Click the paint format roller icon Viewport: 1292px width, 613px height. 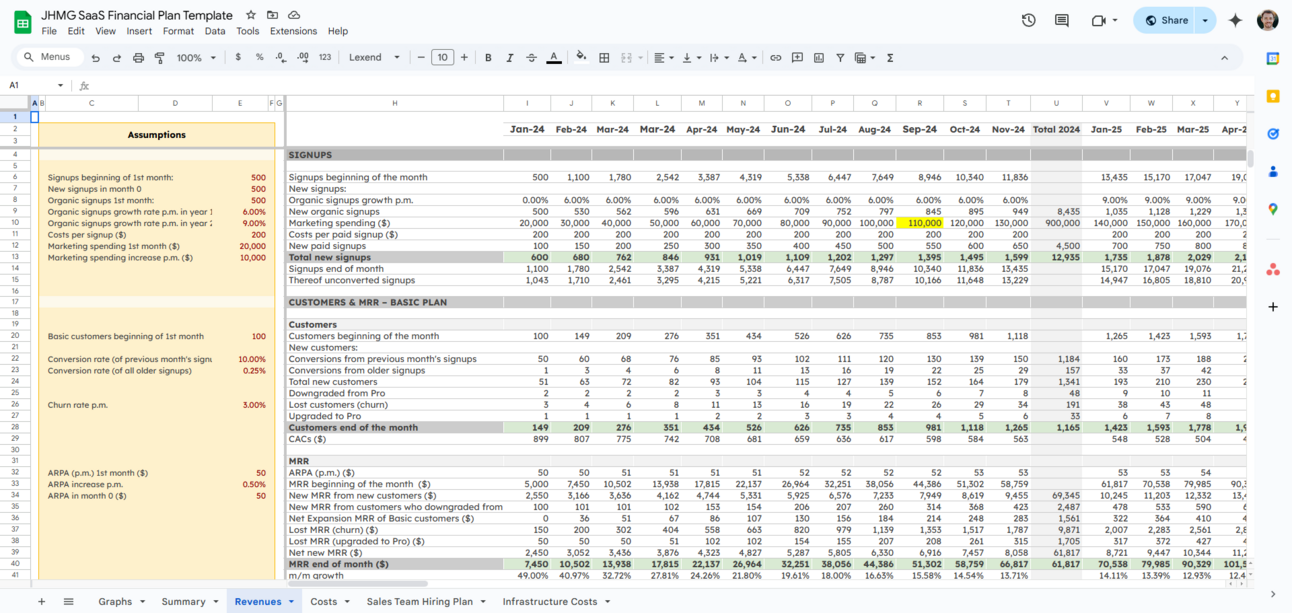pyautogui.click(x=159, y=58)
